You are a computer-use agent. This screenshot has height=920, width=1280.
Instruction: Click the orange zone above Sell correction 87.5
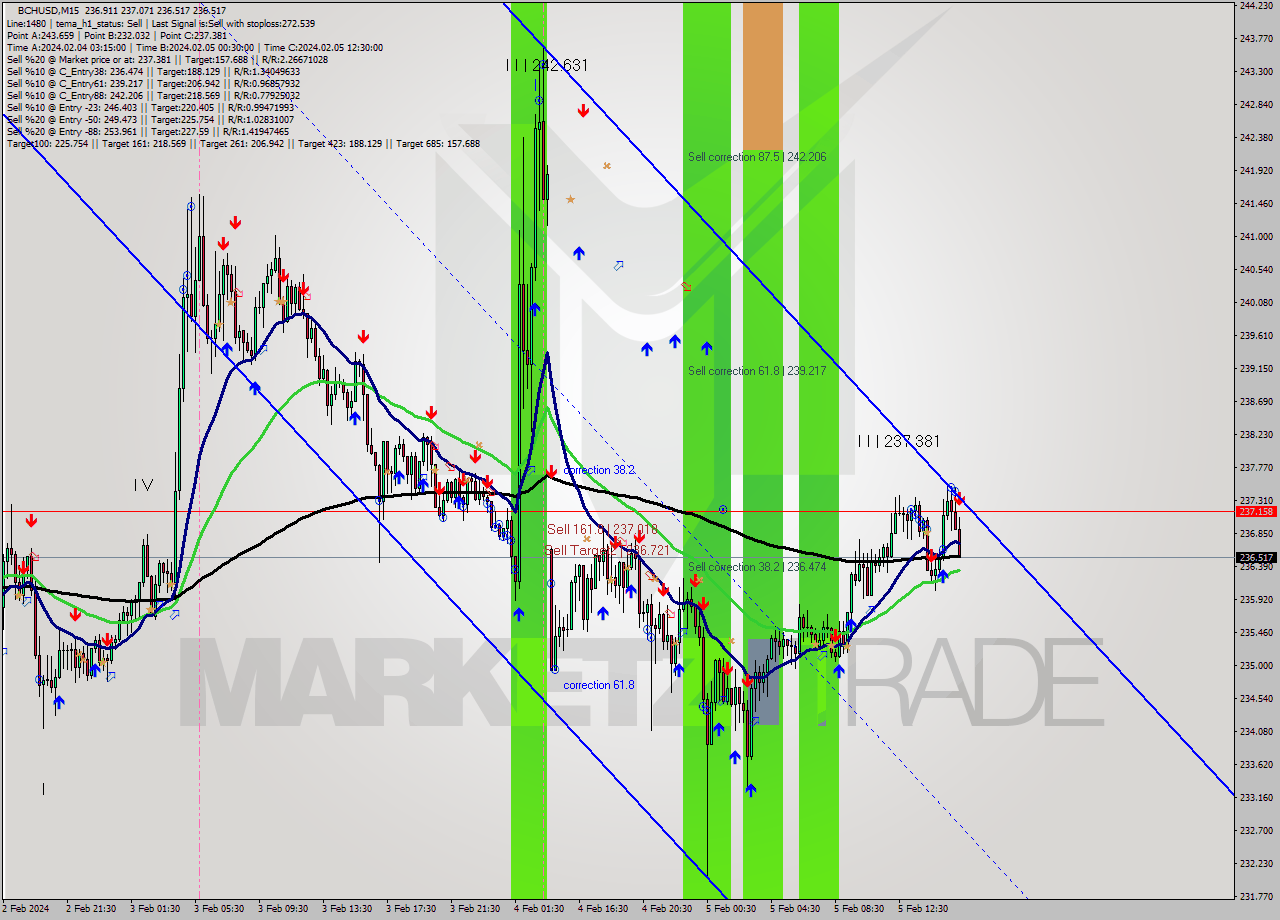[x=763, y=75]
